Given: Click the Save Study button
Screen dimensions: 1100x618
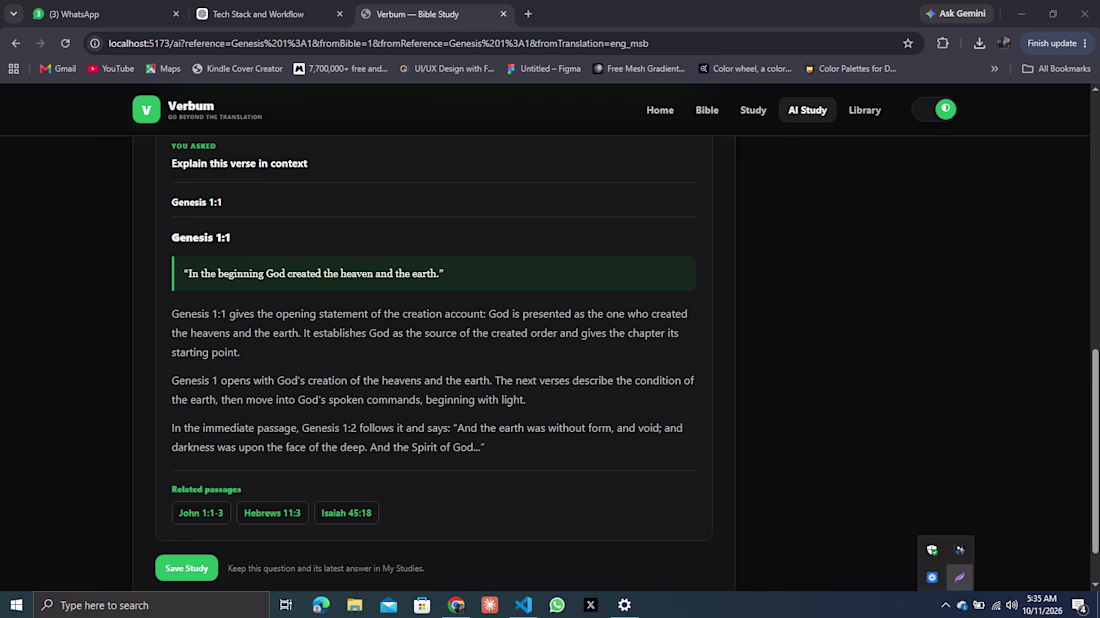Looking at the screenshot, I should tap(187, 568).
